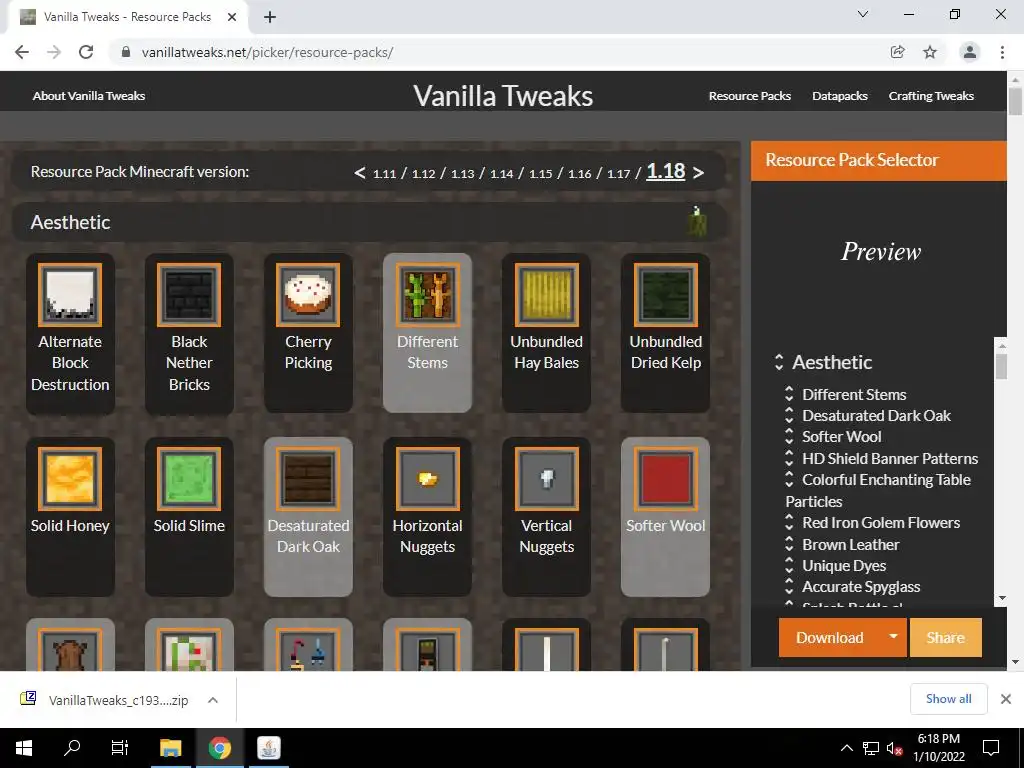Open the Crafting Tweaks nav item
This screenshot has height=768, width=1024.
tap(931, 96)
